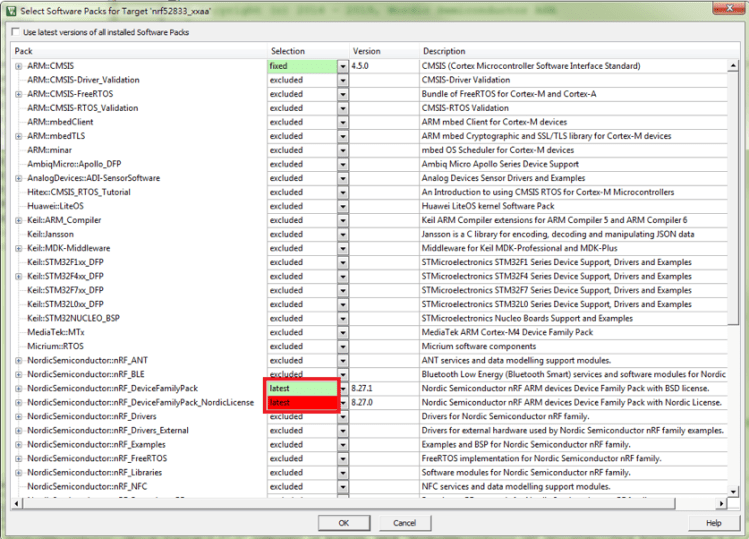Click 'Huawei LiteOS kernel Software Pack' description
749x539 pixels.
coord(488,206)
